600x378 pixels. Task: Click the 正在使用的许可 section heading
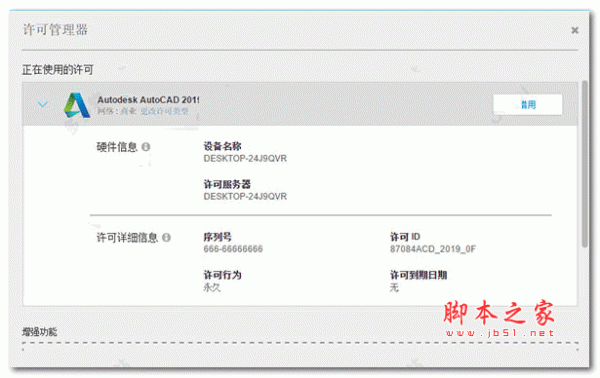coord(57,70)
